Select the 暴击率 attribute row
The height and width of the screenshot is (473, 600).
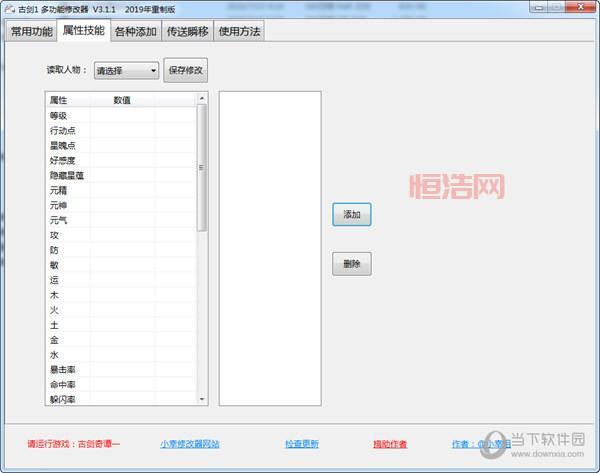(x=100, y=370)
